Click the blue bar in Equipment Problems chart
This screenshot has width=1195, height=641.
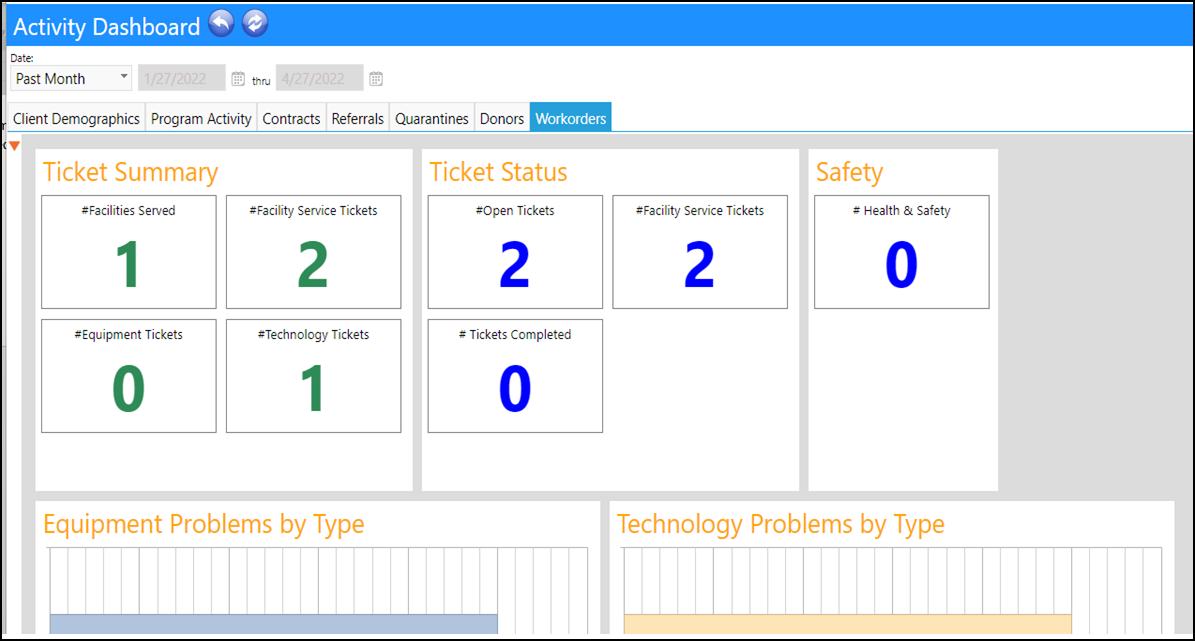274,624
